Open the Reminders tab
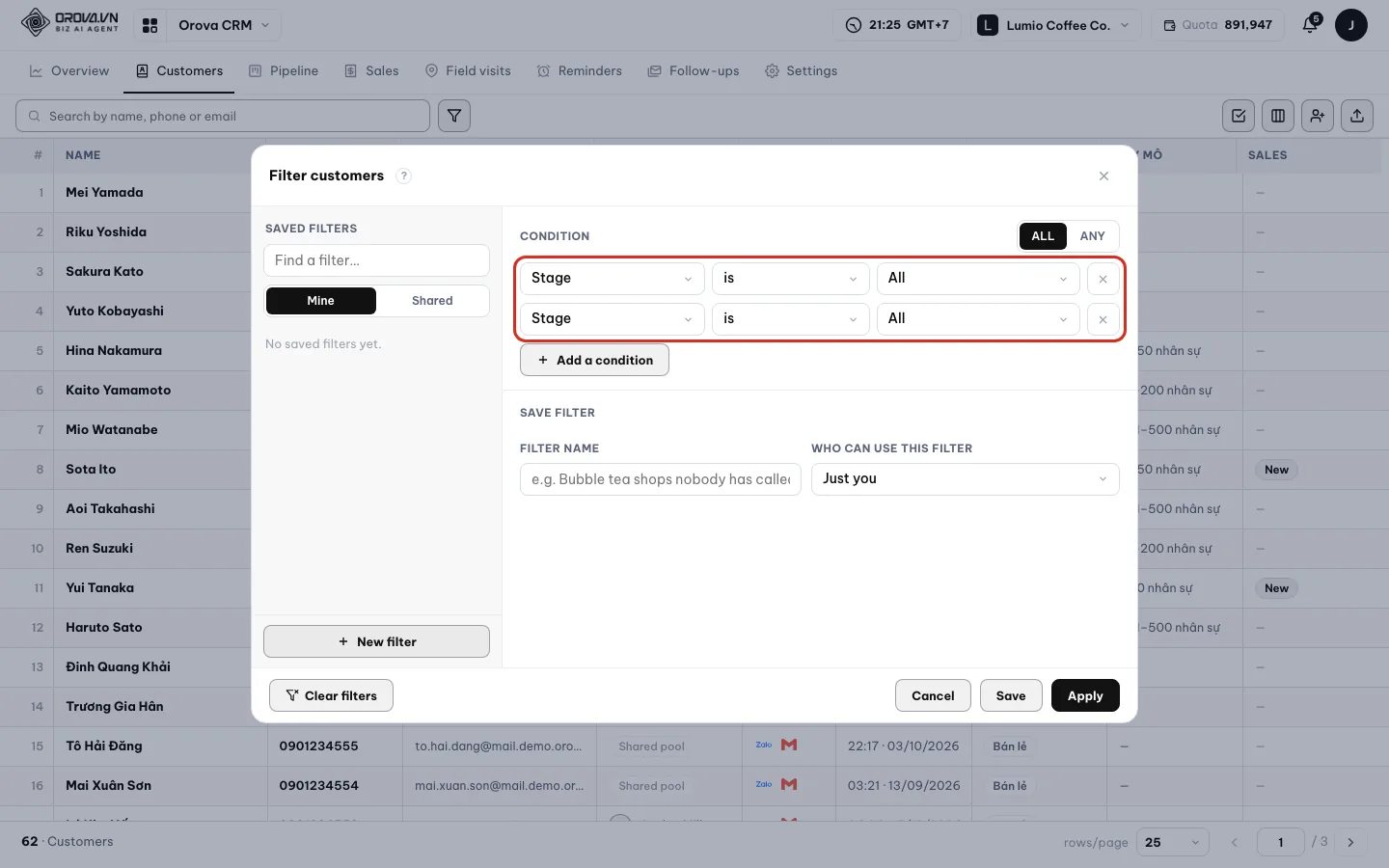 [580, 70]
